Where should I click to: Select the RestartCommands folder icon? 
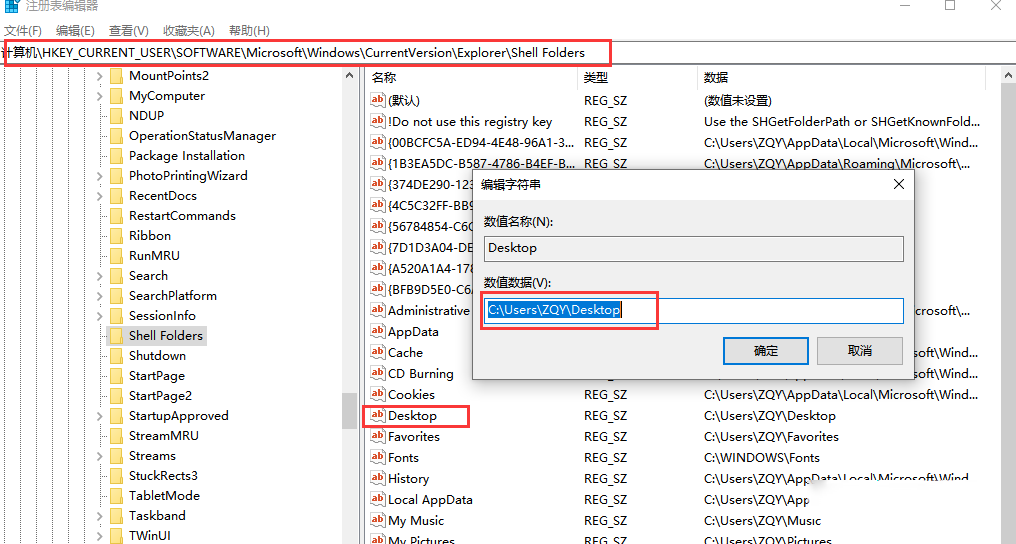click(x=117, y=216)
